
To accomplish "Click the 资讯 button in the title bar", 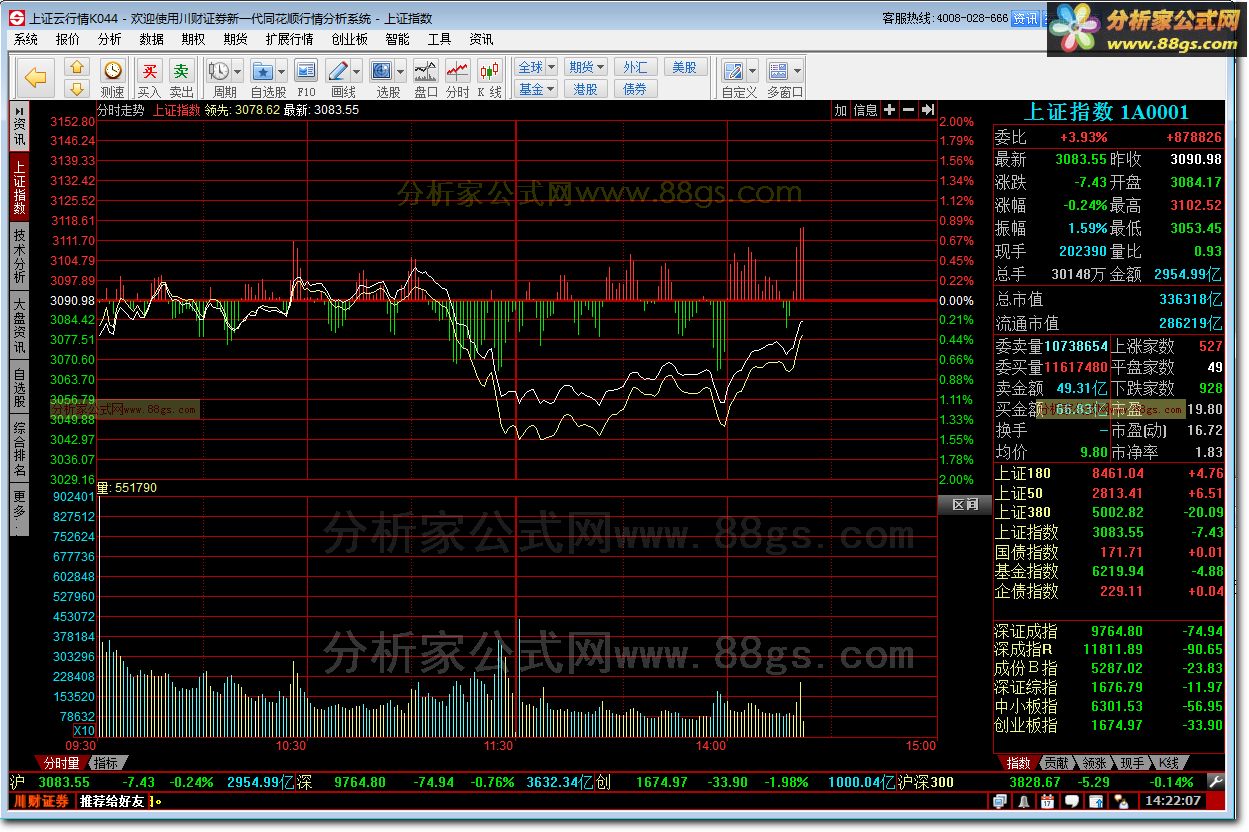I will 1025,18.
